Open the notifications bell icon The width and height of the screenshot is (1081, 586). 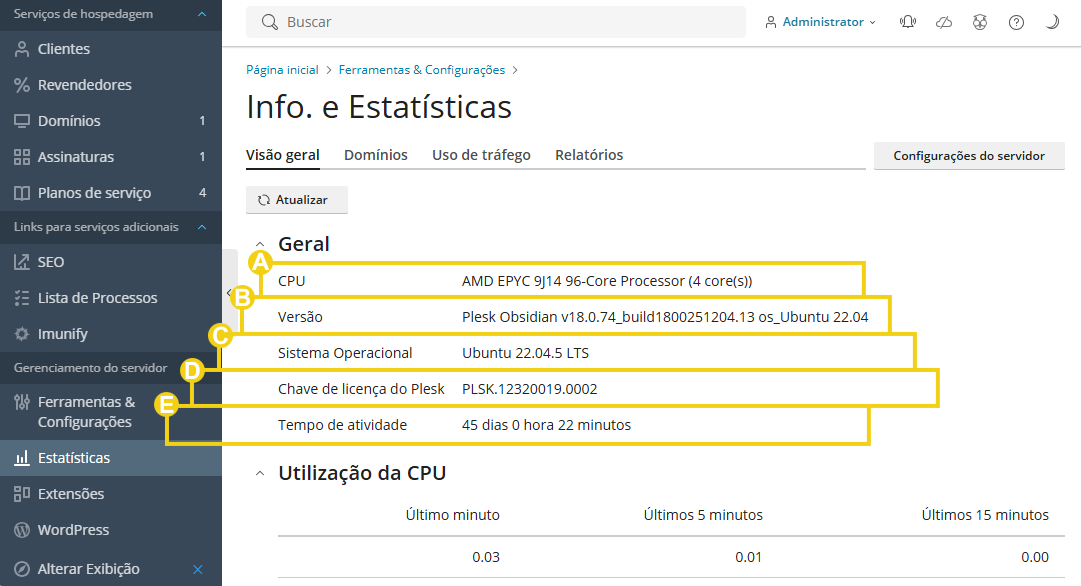point(907,21)
